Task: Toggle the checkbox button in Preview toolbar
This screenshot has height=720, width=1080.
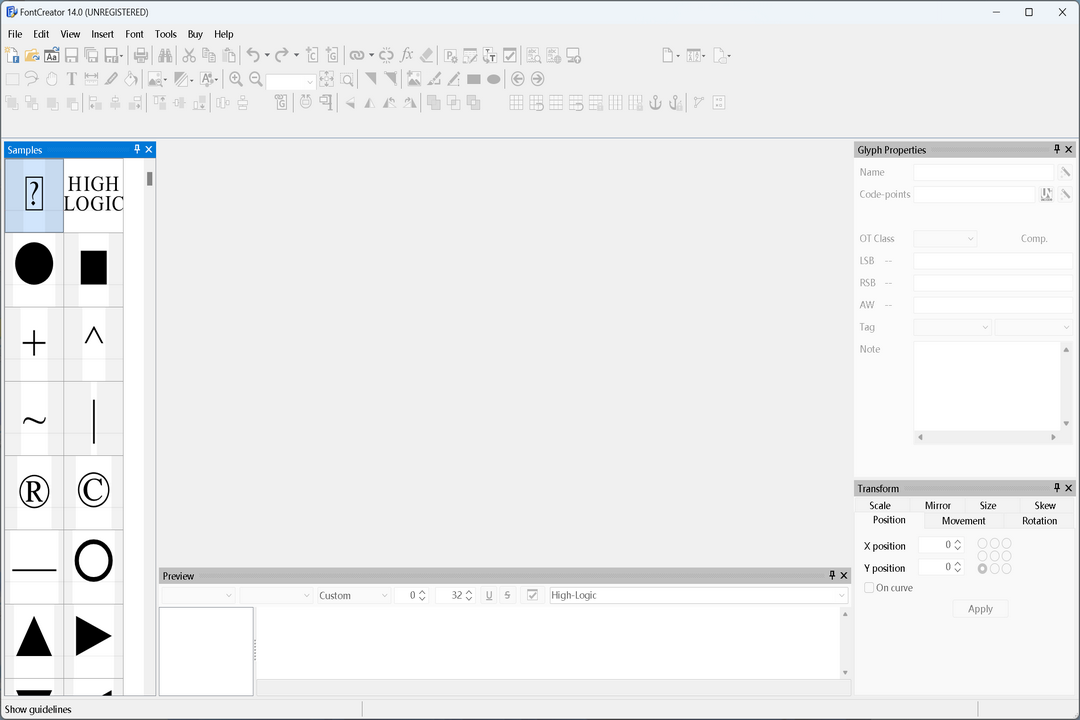Action: click(533, 595)
